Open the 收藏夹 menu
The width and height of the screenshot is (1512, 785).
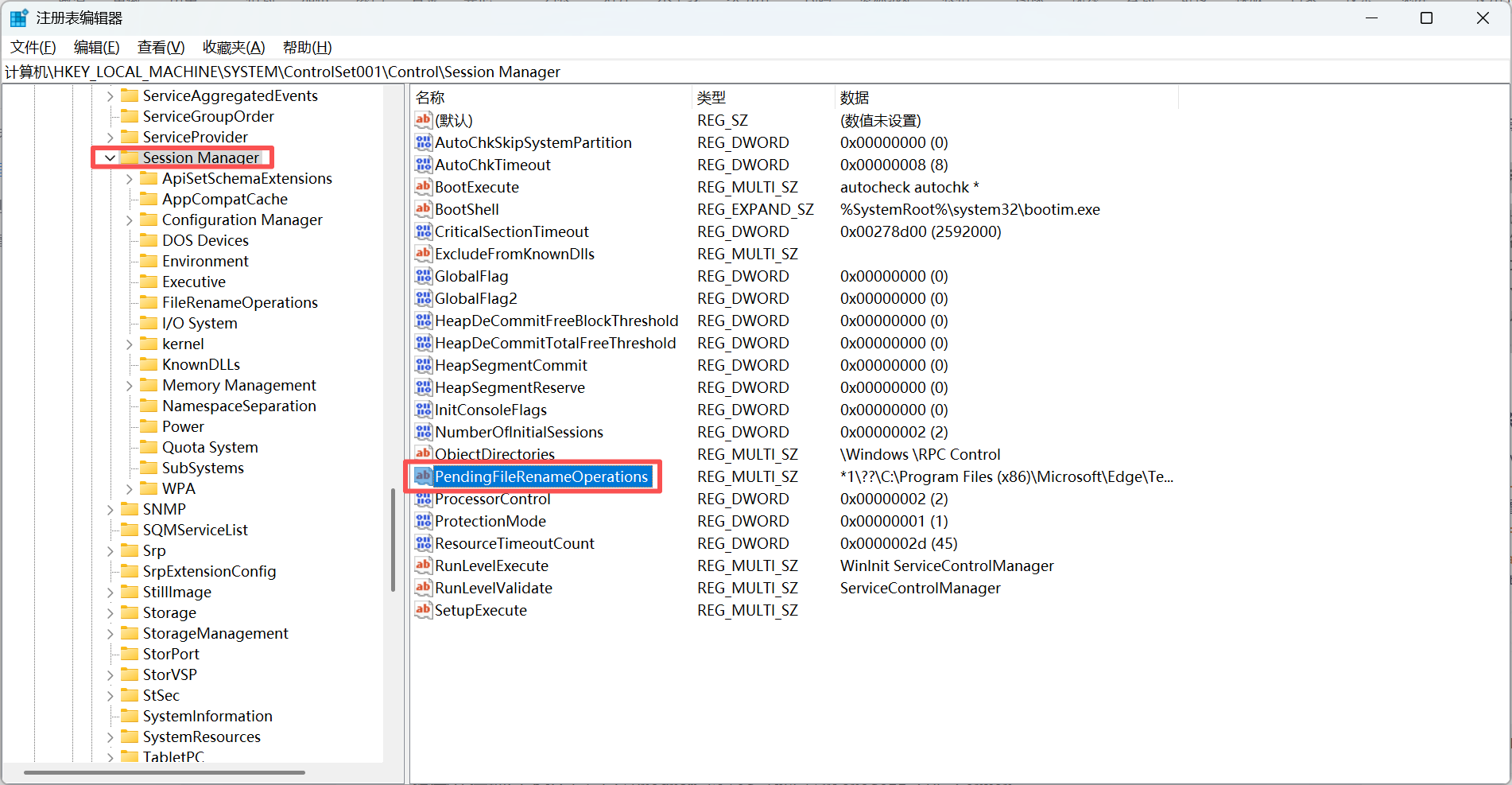pos(233,47)
